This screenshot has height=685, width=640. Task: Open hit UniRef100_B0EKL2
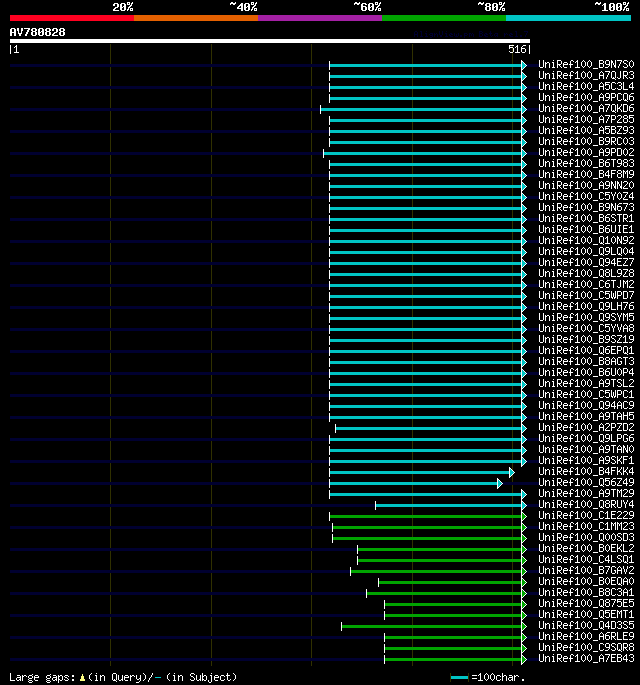pyautogui.click(x=586, y=549)
